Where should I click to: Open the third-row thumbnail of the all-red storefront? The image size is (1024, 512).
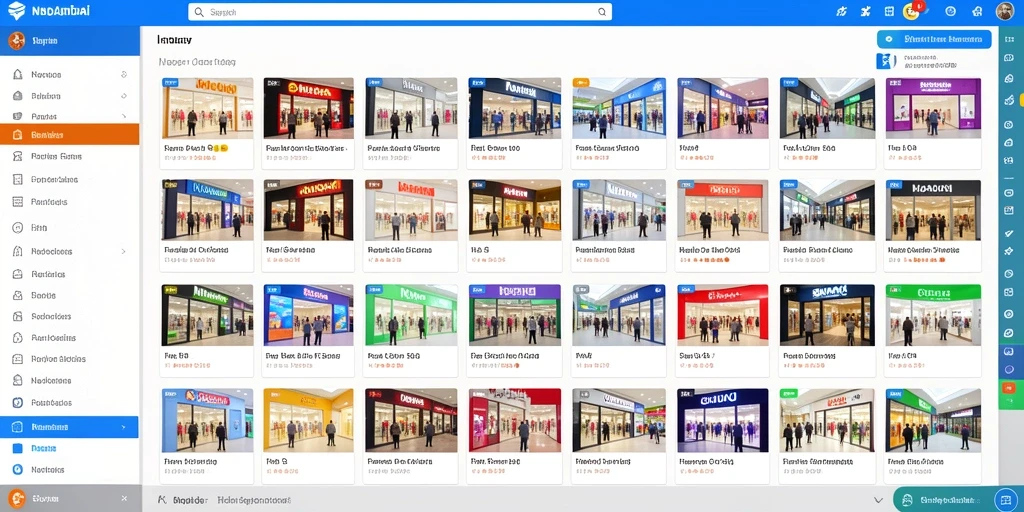point(723,315)
